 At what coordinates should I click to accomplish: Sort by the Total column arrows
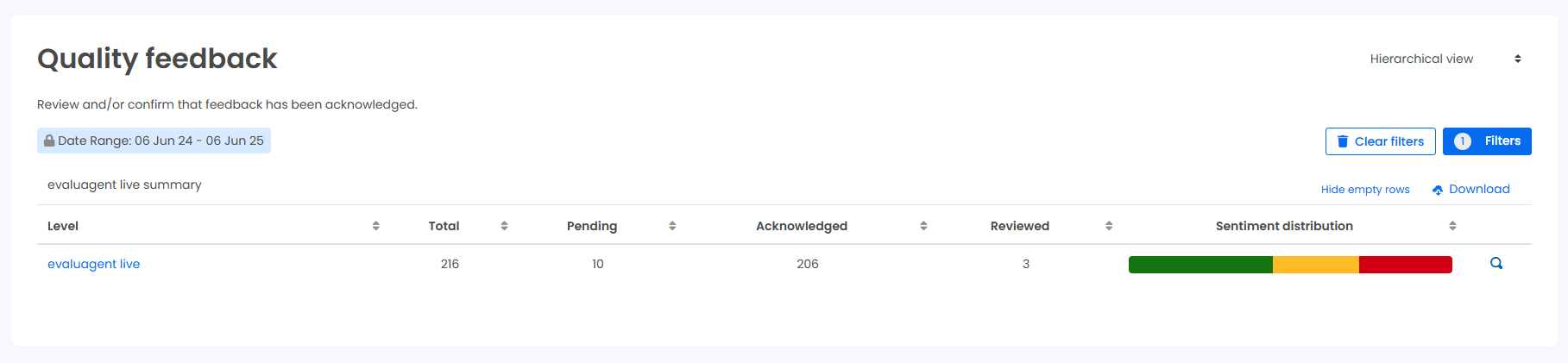click(504, 226)
